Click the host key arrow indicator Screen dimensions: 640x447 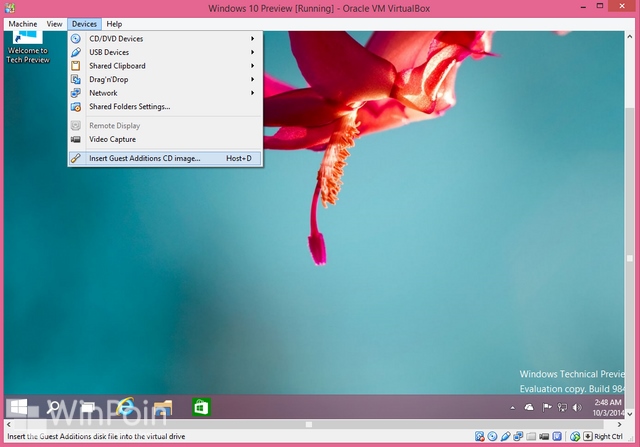click(588, 436)
